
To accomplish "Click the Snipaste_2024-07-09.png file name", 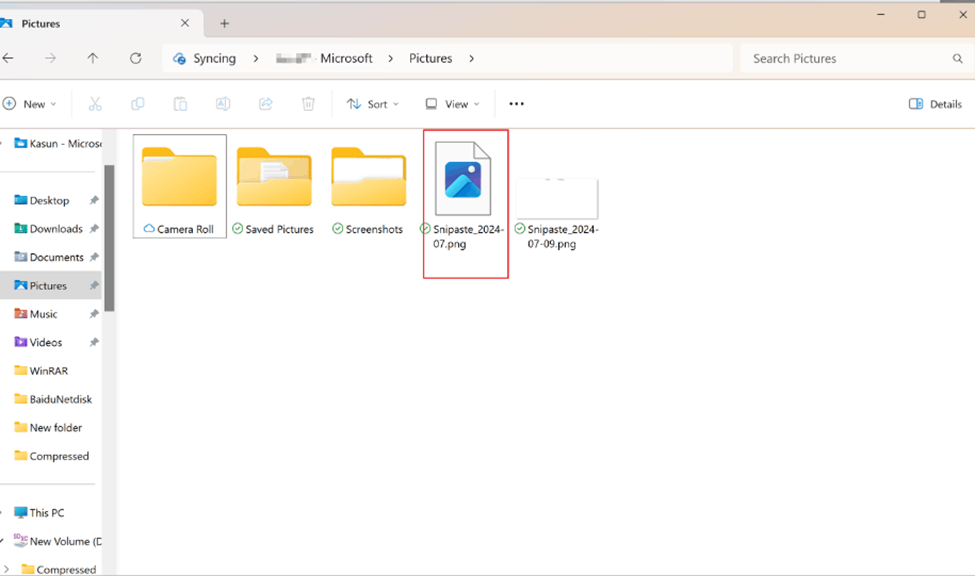I will tap(563, 236).
